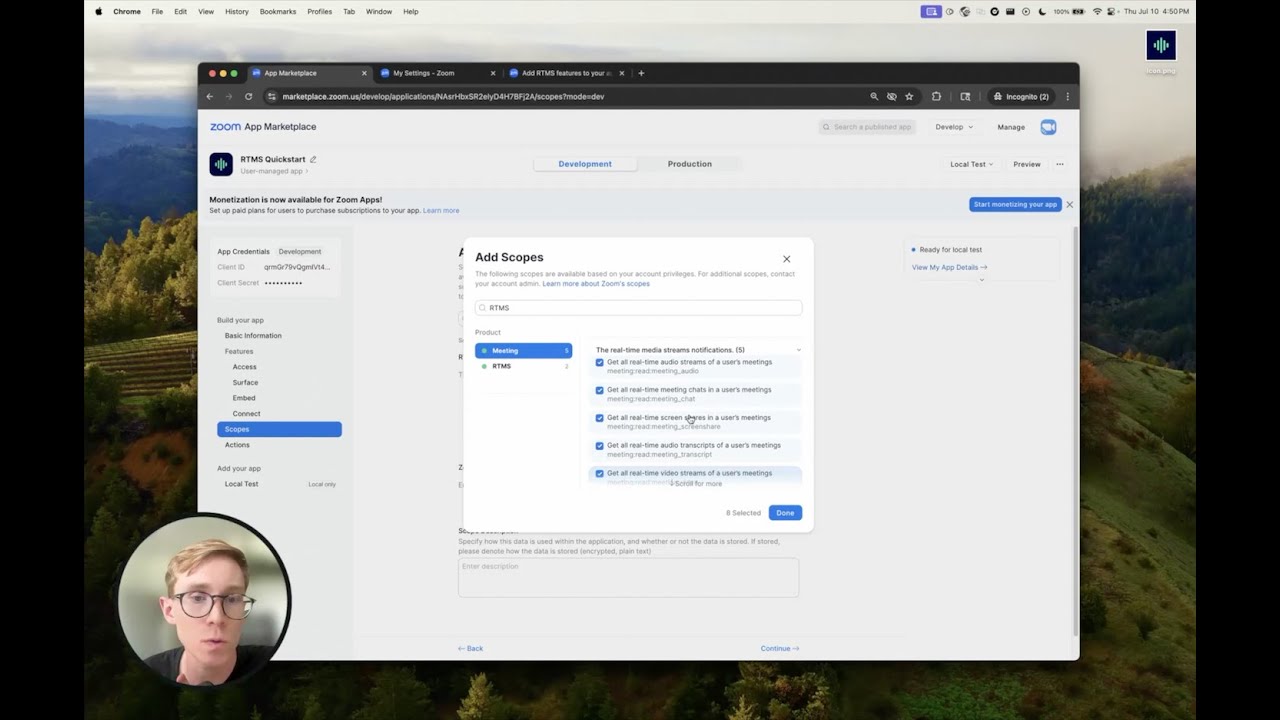
Task: Click the Wi-Fi icon in menu bar
Action: click(1097, 12)
